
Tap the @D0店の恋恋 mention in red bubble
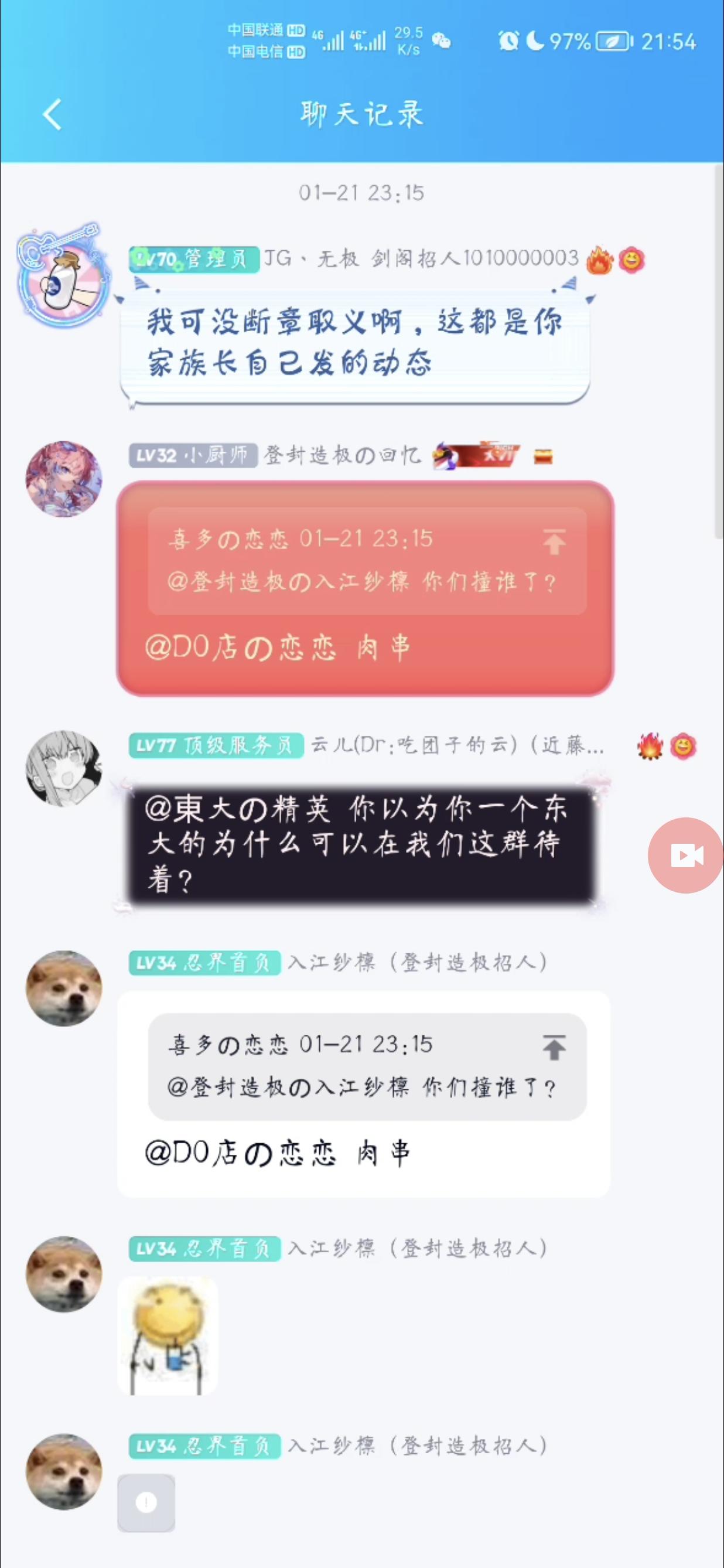[x=240, y=647]
